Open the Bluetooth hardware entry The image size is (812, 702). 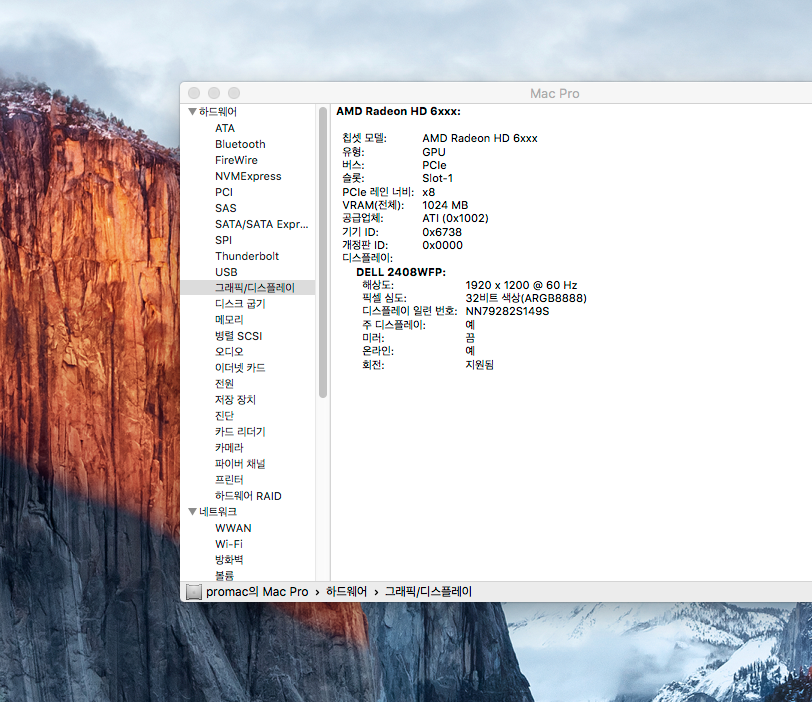coord(240,144)
